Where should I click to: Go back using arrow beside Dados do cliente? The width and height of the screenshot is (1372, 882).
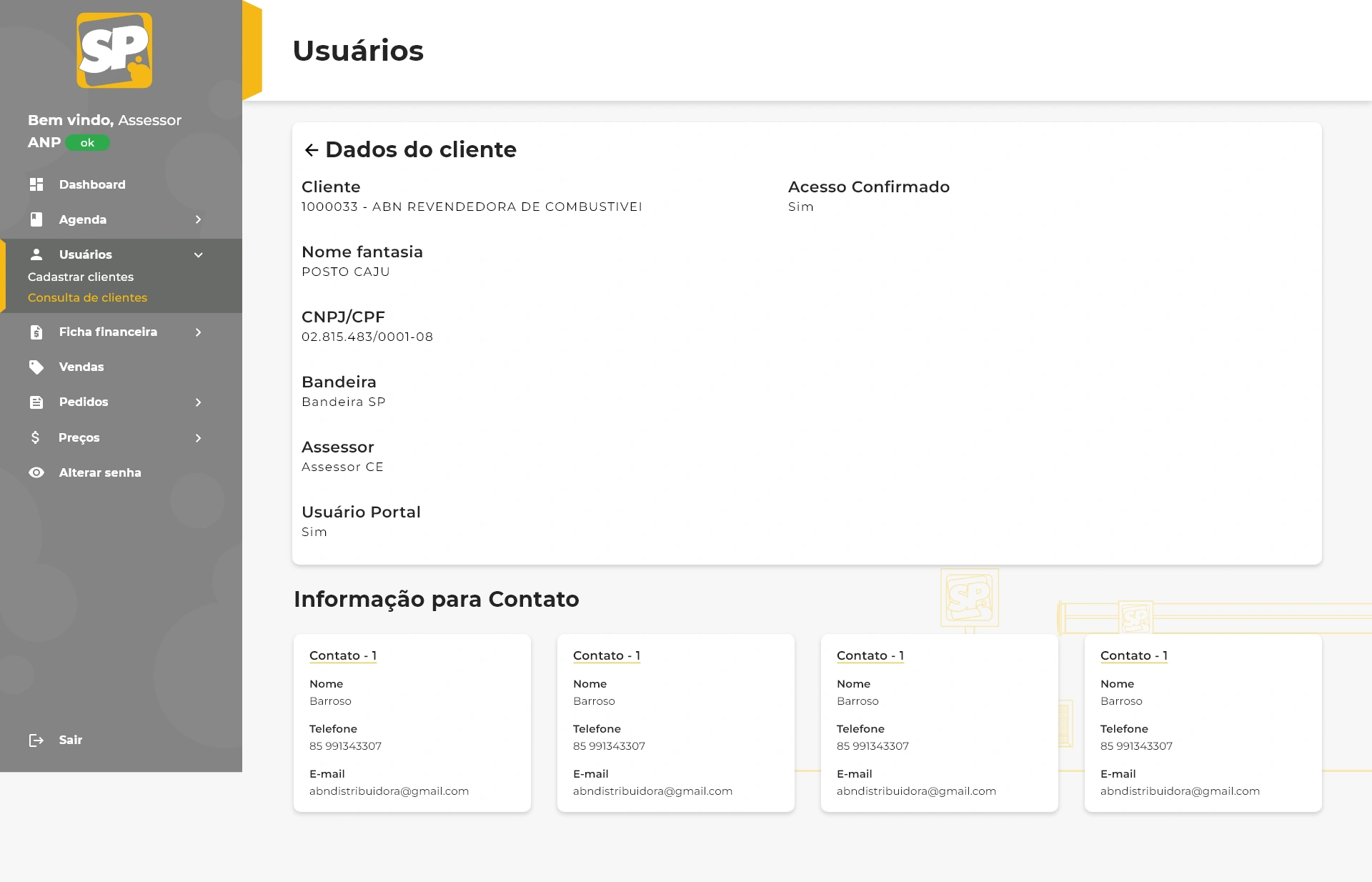tap(311, 150)
